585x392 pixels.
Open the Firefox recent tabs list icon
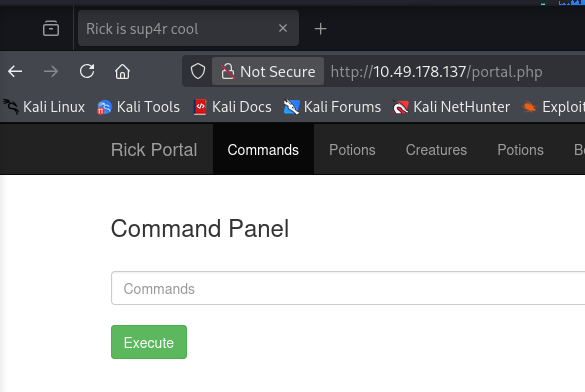(51, 28)
